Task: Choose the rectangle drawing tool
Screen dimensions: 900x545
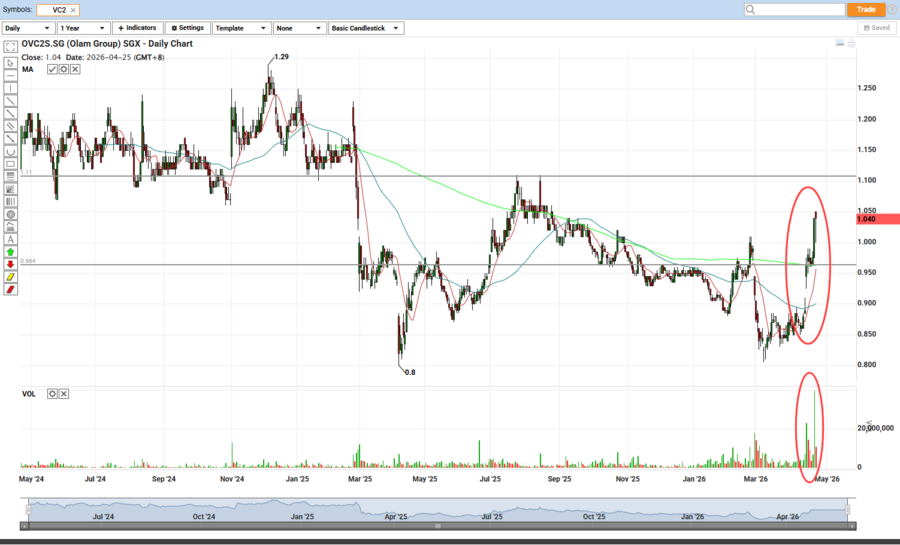Action: [x=11, y=163]
